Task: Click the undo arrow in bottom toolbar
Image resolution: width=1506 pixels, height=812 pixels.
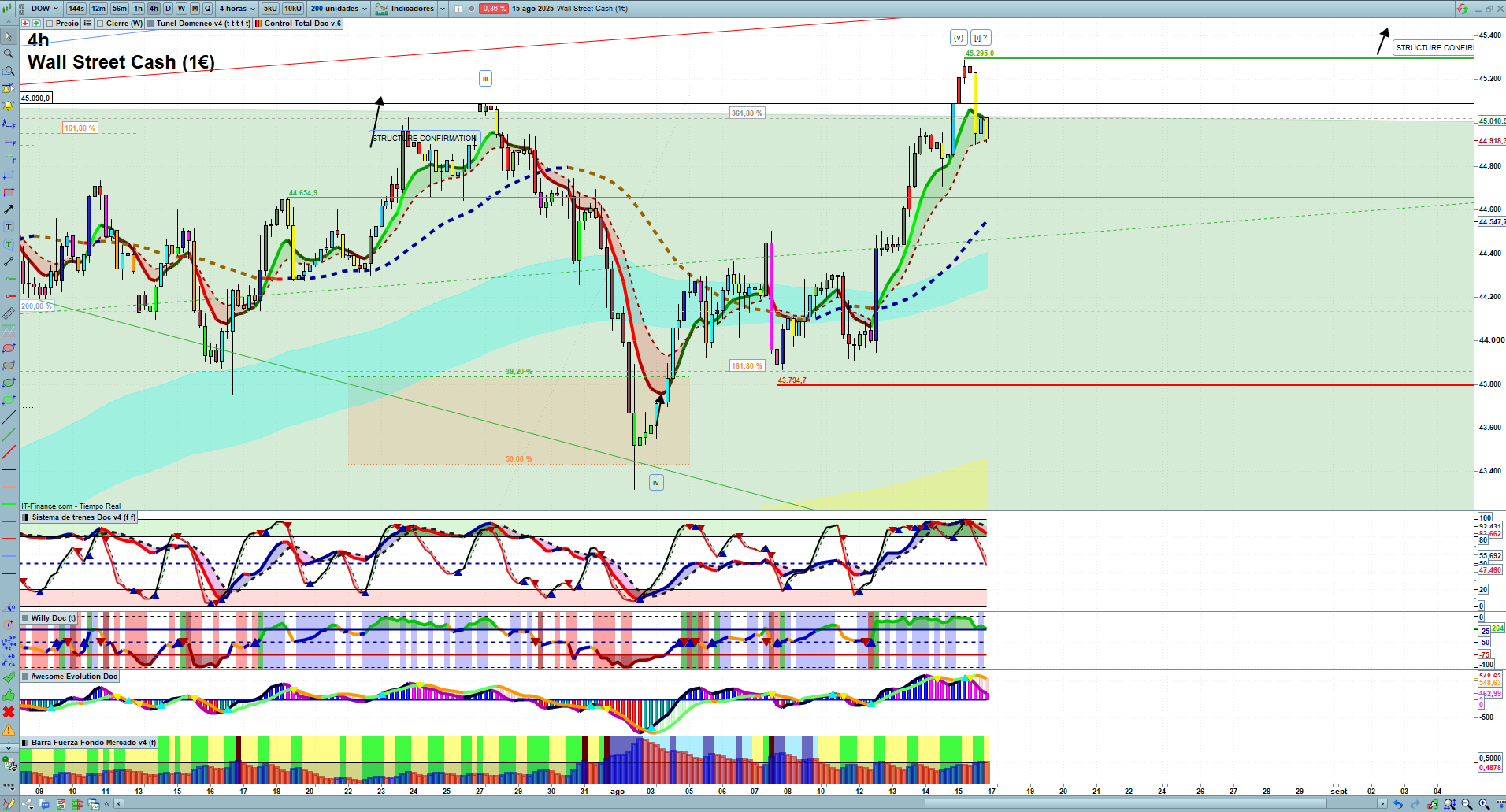Action: pos(1397,804)
